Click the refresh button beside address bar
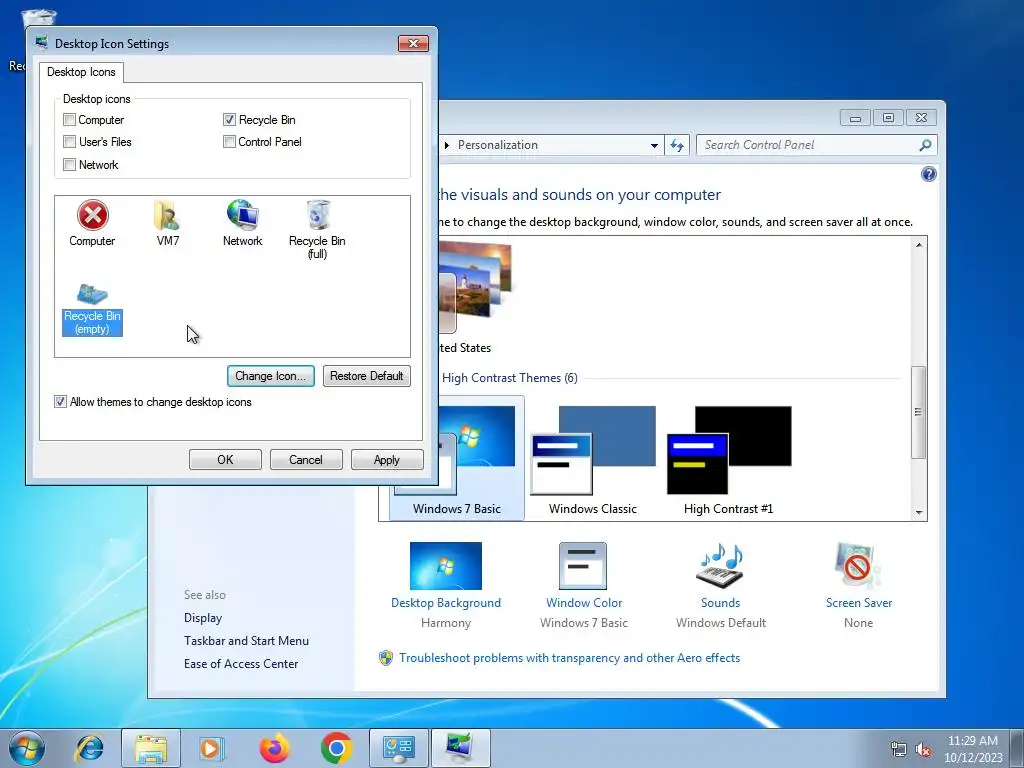 [x=677, y=145]
